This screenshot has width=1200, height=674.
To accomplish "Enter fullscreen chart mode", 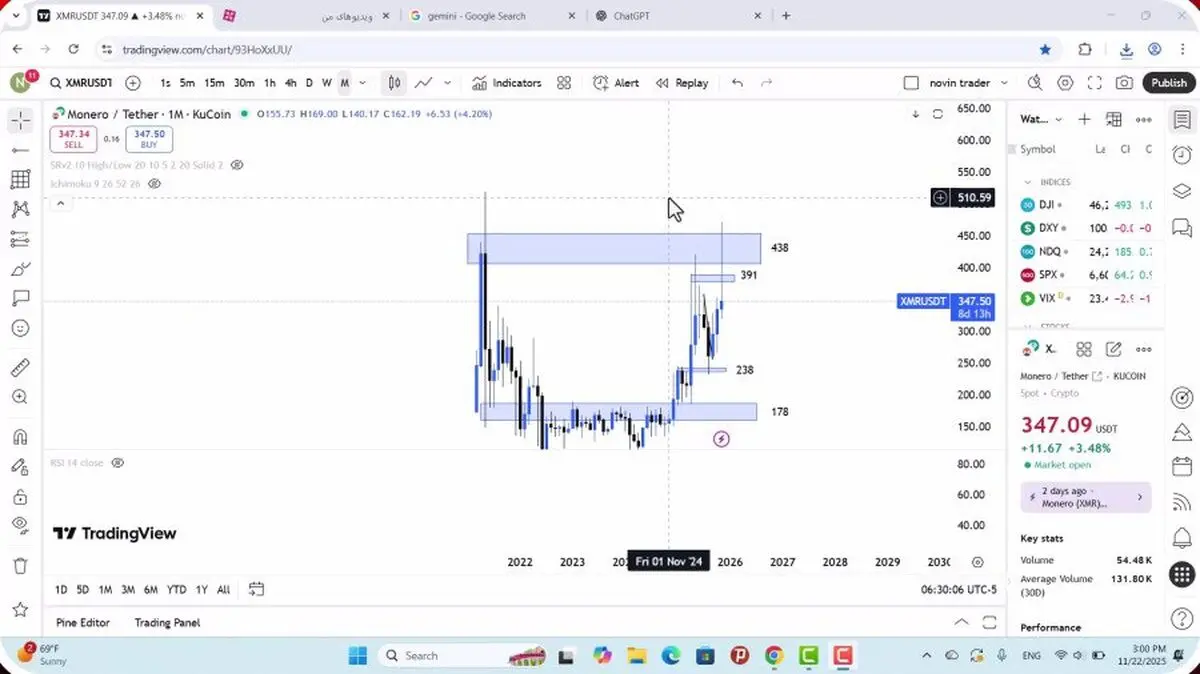I will [1095, 83].
